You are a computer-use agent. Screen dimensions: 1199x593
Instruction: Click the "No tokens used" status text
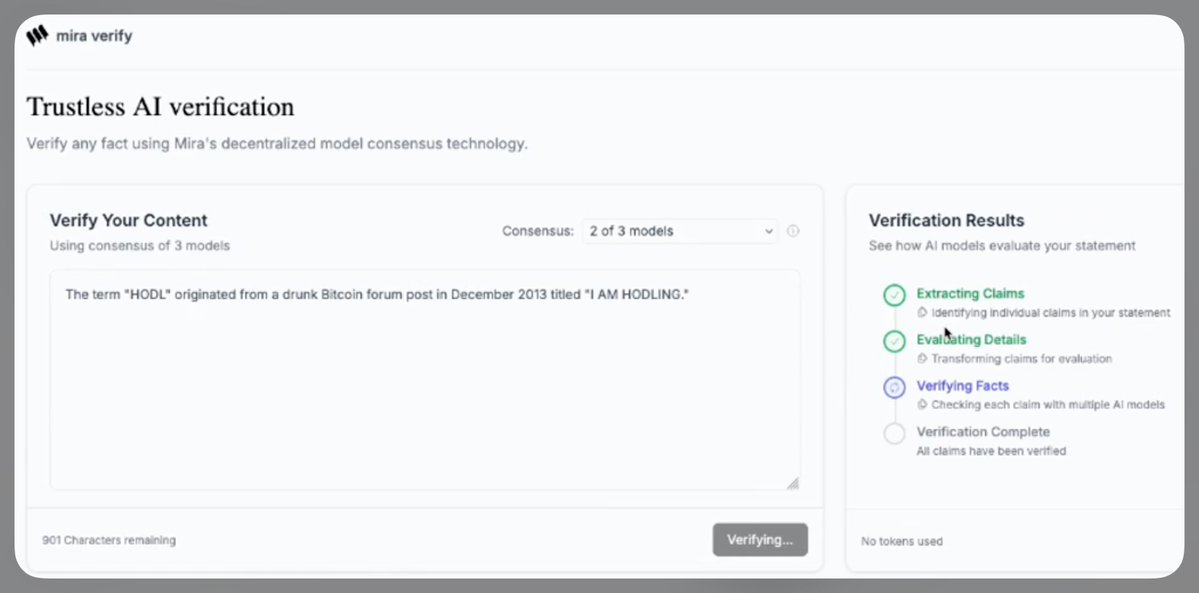pos(902,541)
